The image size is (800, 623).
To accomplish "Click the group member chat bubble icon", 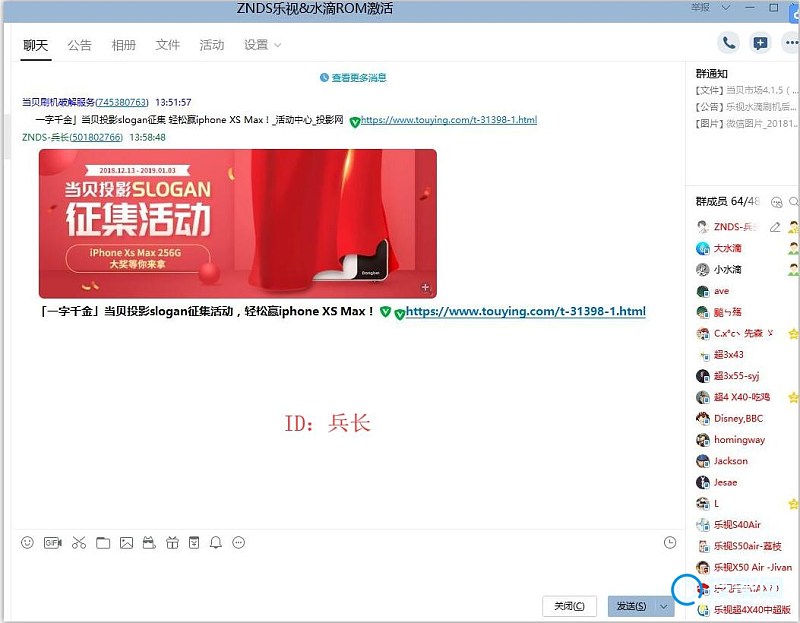I will (777, 202).
